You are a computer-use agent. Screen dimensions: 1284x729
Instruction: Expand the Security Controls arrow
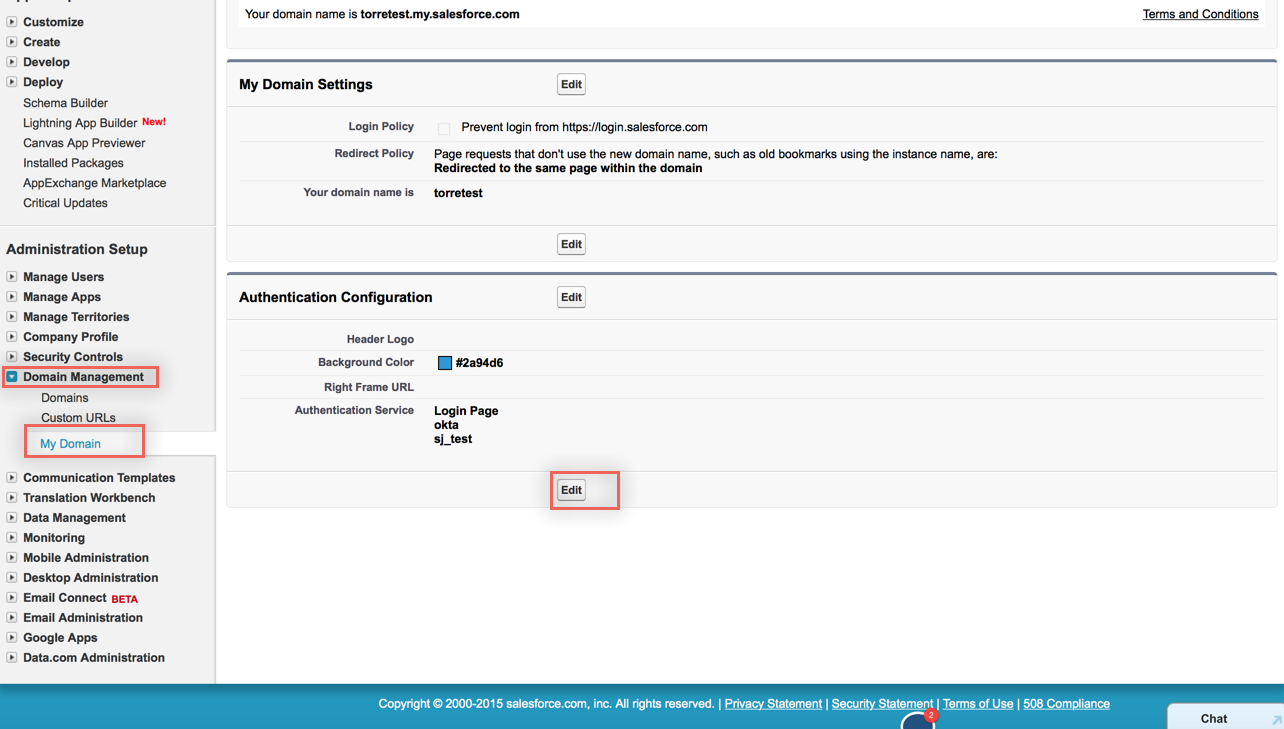point(12,357)
